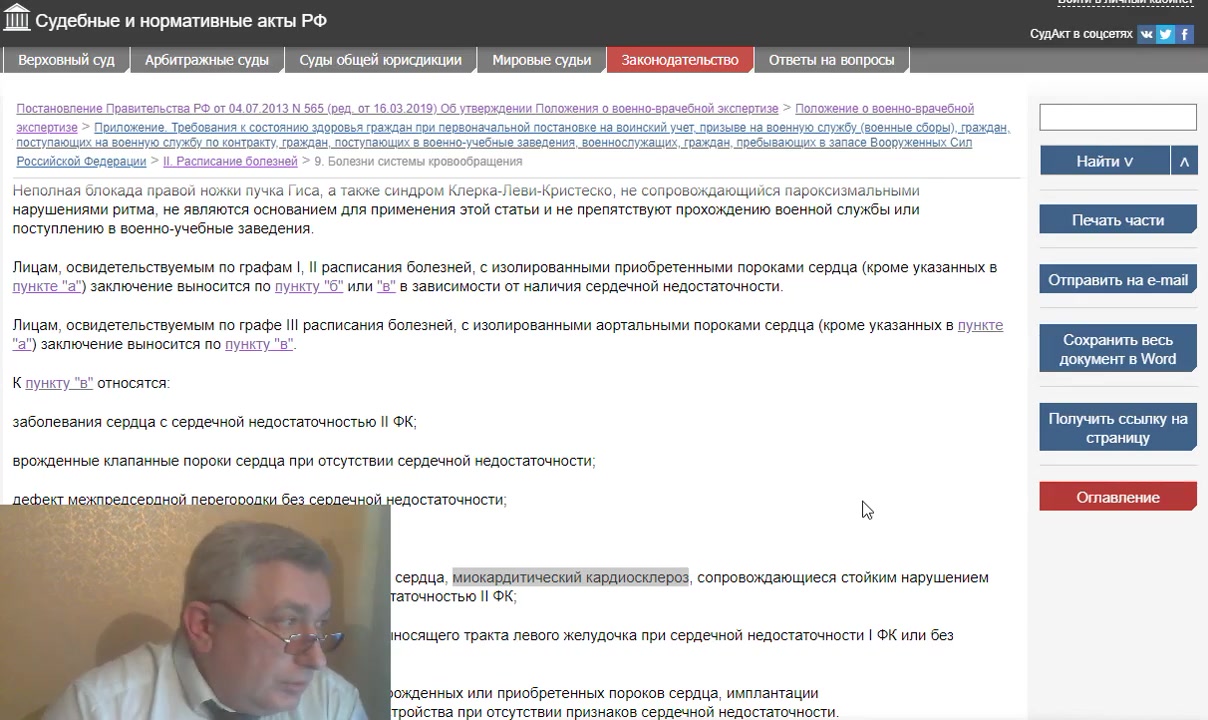Open the Facebook social icon
The image size is (1208, 720).
[1185, 34]
